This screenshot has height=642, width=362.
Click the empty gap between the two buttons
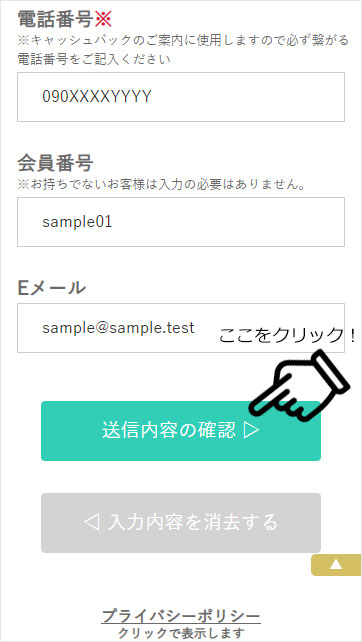181,477
